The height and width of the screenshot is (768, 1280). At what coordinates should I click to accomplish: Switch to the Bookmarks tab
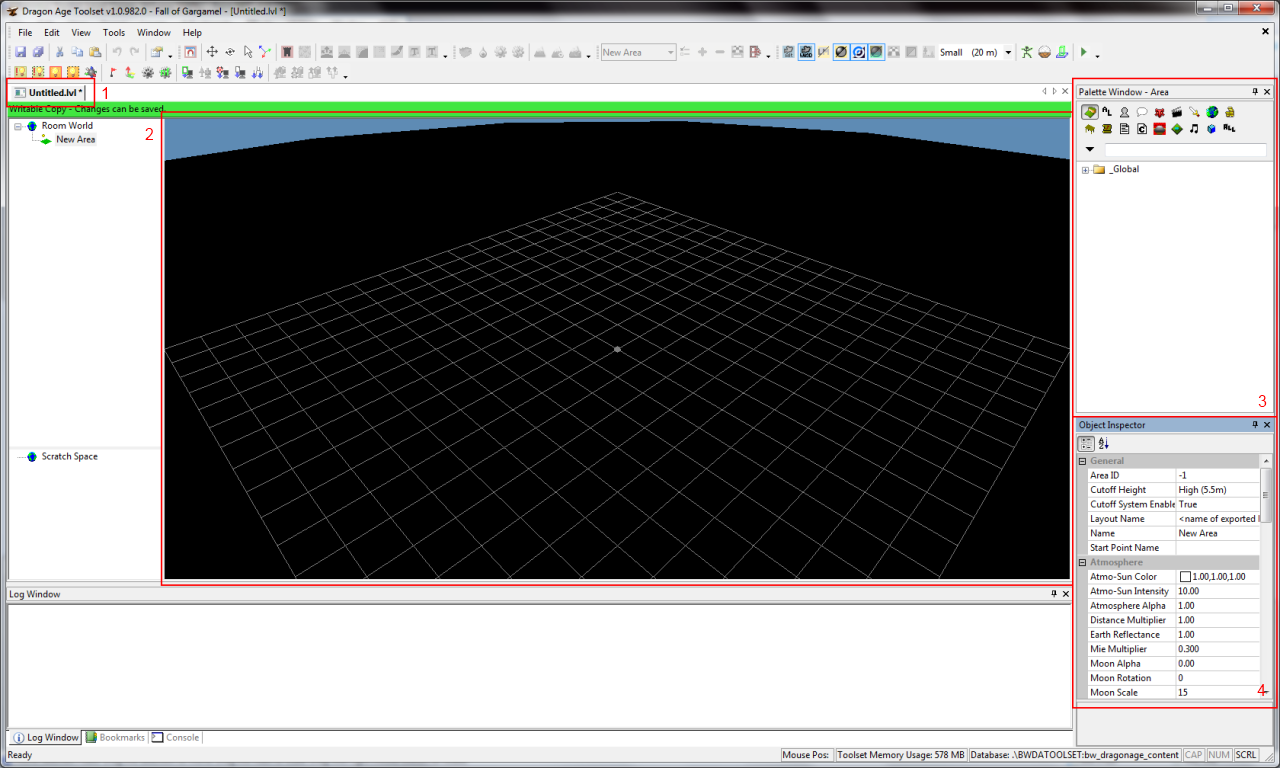(115, 737)
